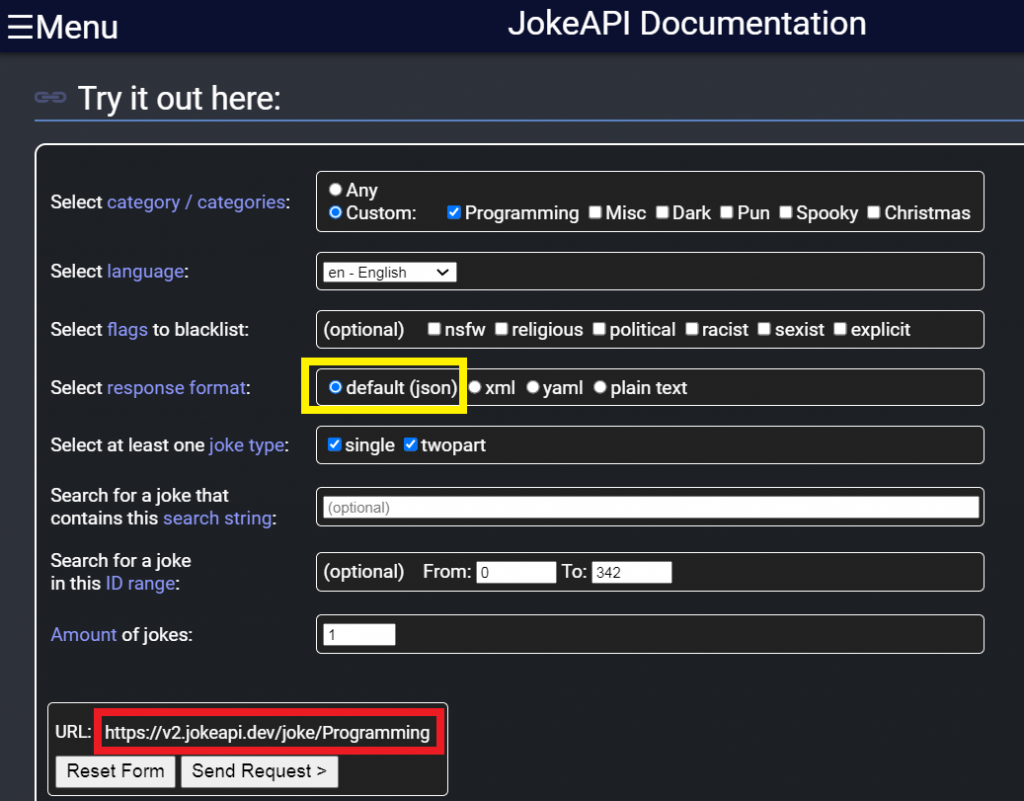Enable the Pun category checkbox
Image resolution: width=1024 pixels, height=801 pixels.
(727, 212)
